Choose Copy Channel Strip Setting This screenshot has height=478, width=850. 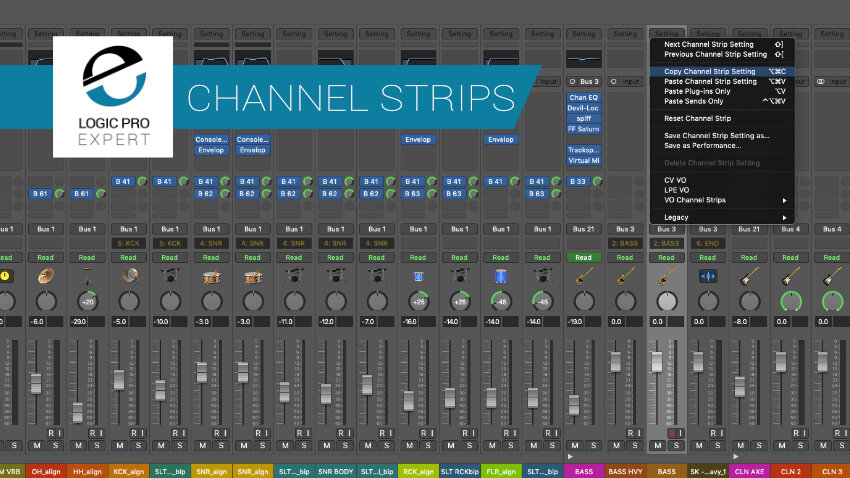click(x=722, y=72)
